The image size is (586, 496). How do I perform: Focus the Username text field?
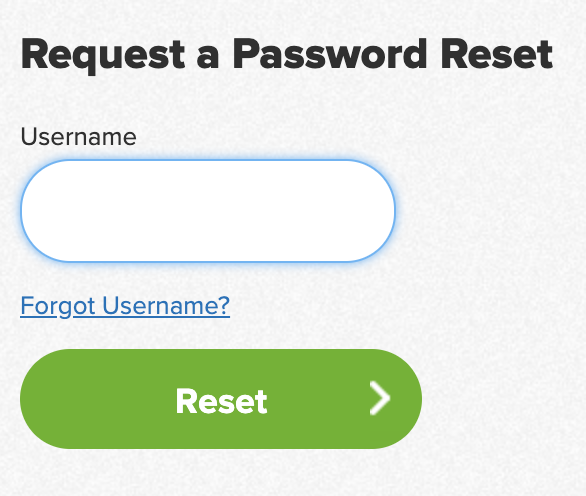click(208, 211)
